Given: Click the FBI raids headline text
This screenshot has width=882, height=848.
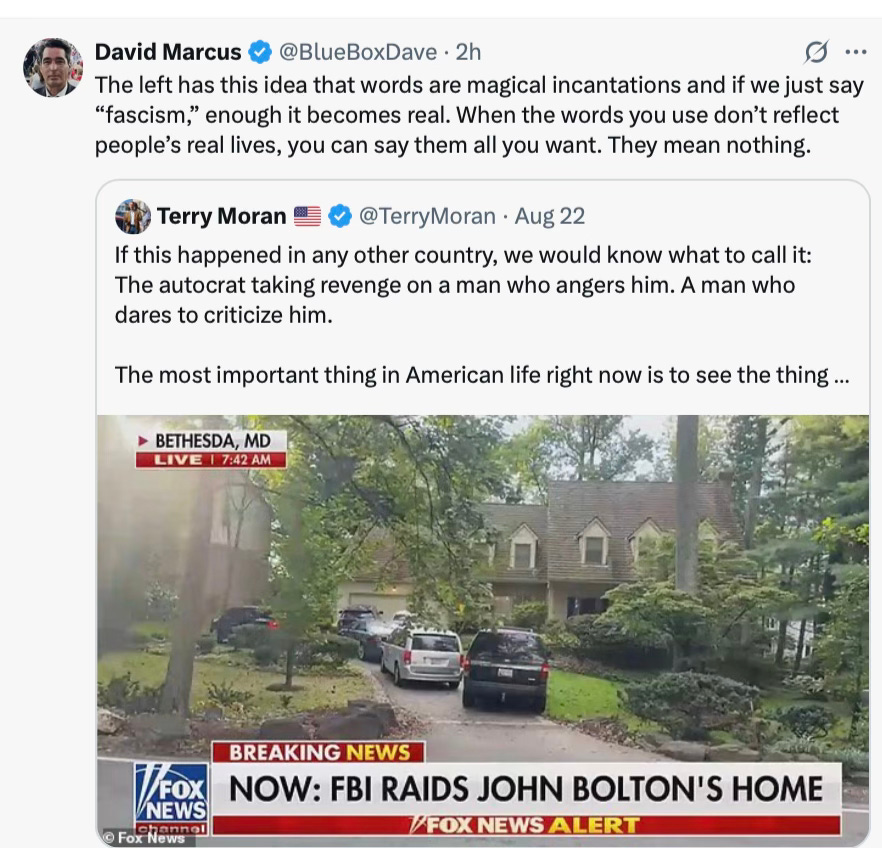Looking at the screenshot, I should (525, 789).
